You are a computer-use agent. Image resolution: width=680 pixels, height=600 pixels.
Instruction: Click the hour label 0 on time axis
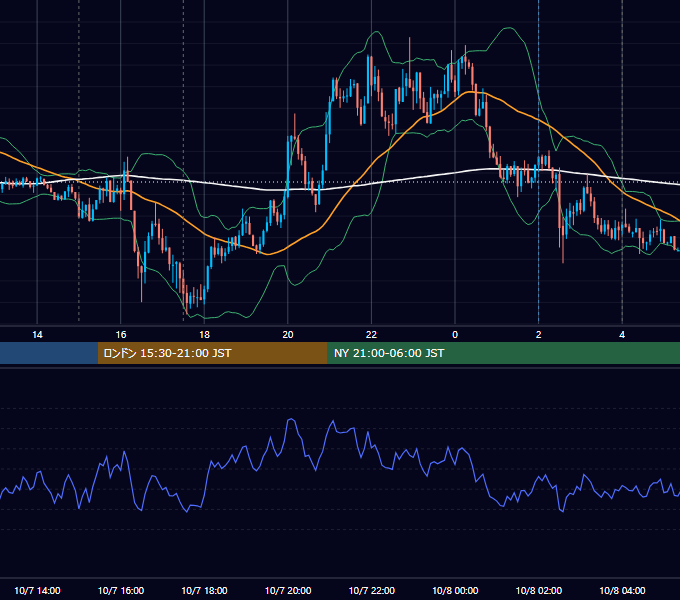point(455,335)
